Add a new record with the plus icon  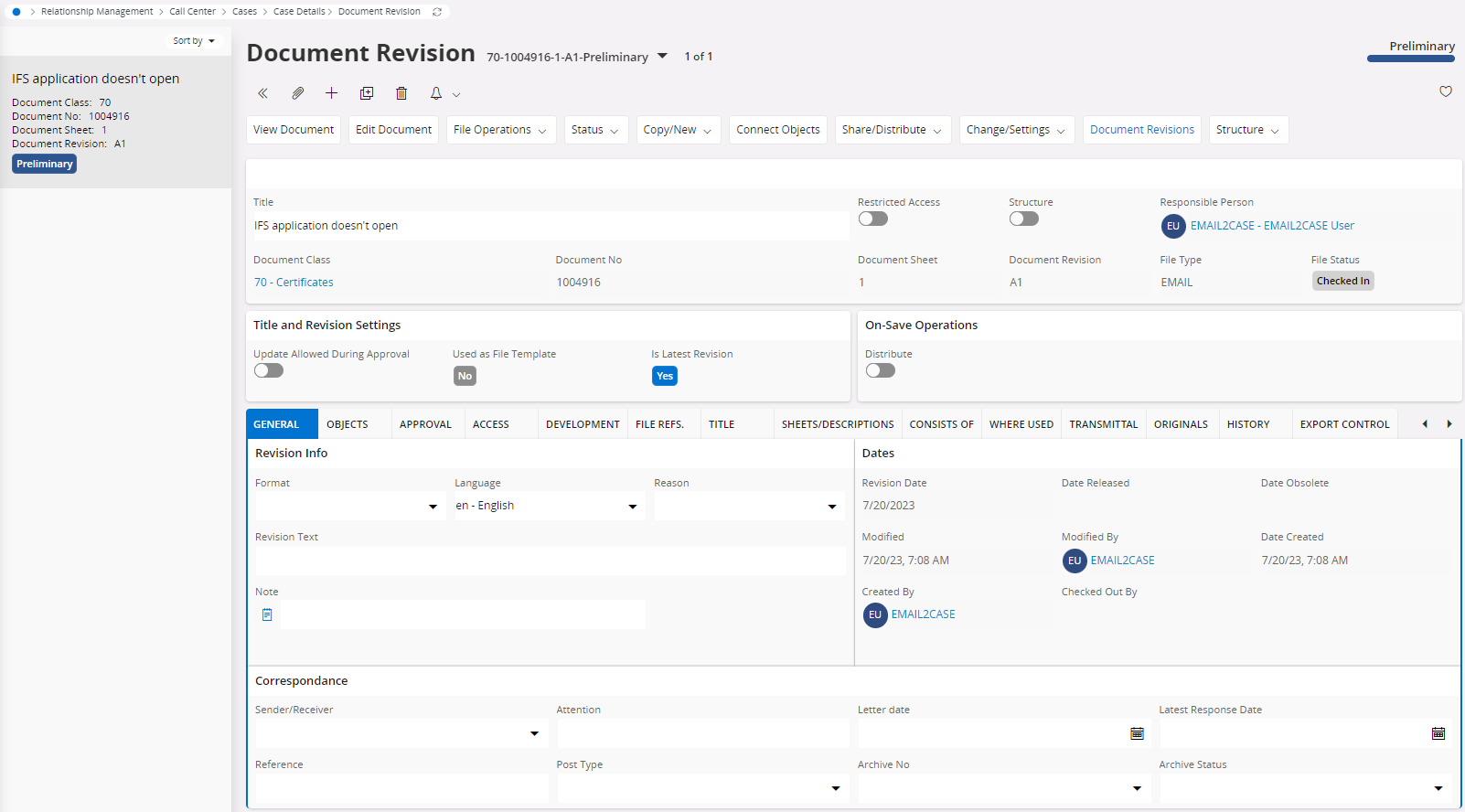pyautogui.click(x=331, y=93)
